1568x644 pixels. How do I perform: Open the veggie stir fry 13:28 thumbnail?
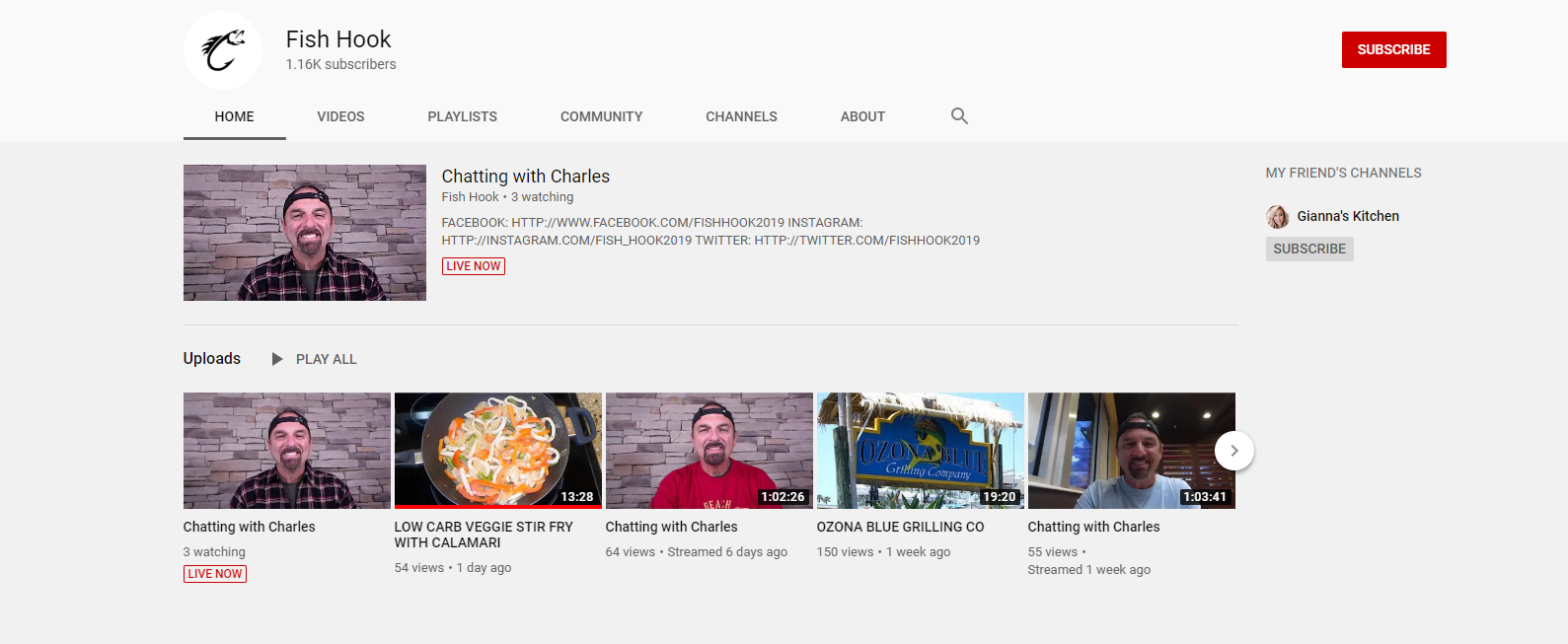coord(498,451)
